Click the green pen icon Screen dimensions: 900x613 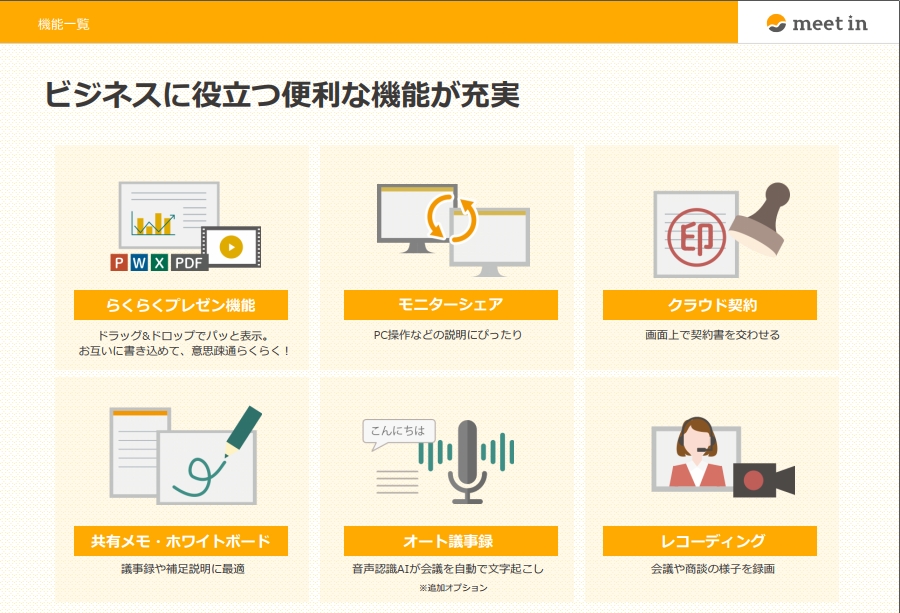243,430
